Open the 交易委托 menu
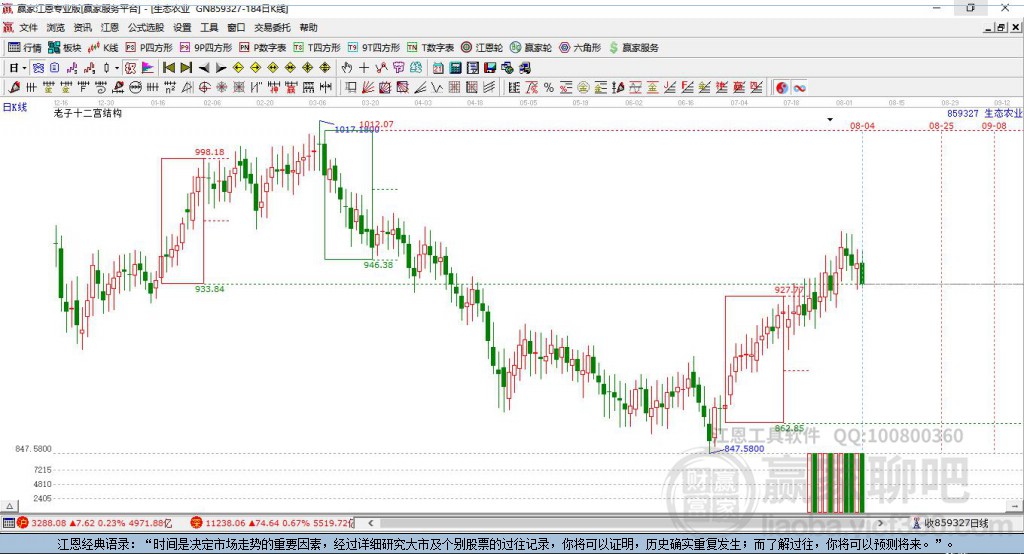This screenshot has width=1024, height=554. pos(272,27)
